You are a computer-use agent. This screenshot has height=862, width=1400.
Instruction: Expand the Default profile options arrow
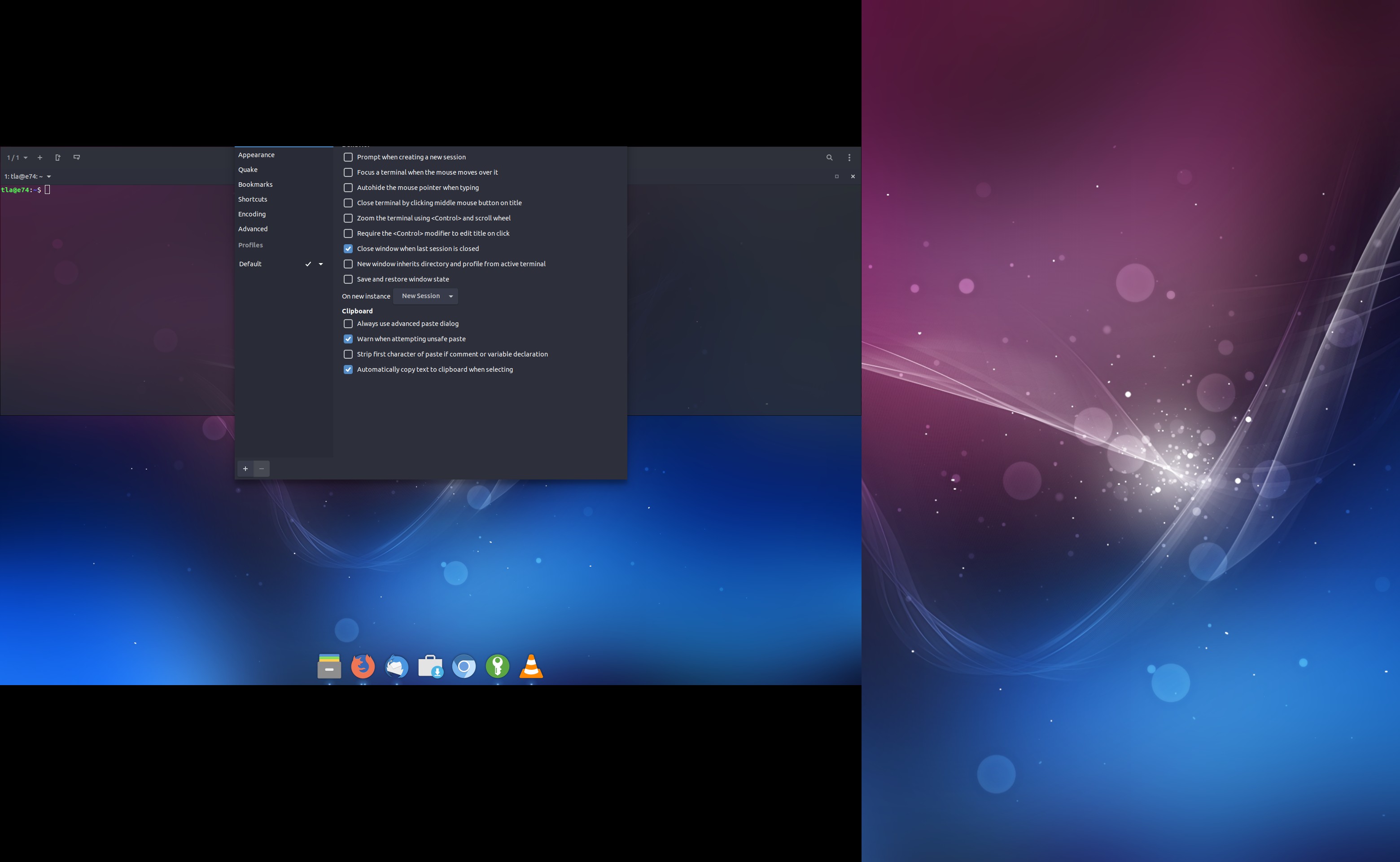(x=320, y=264)
